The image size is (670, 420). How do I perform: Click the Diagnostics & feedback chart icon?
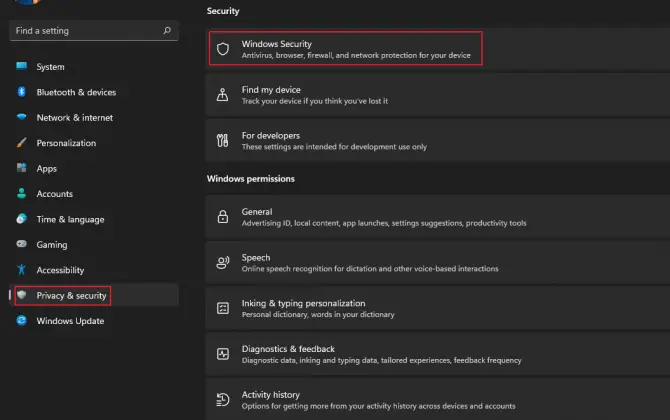(223, 354)
